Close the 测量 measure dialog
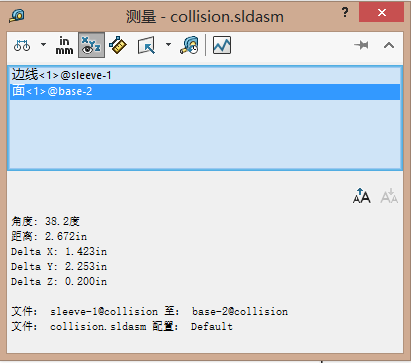Viewport: 411px width, 363px height. click(x=381, y=12)
